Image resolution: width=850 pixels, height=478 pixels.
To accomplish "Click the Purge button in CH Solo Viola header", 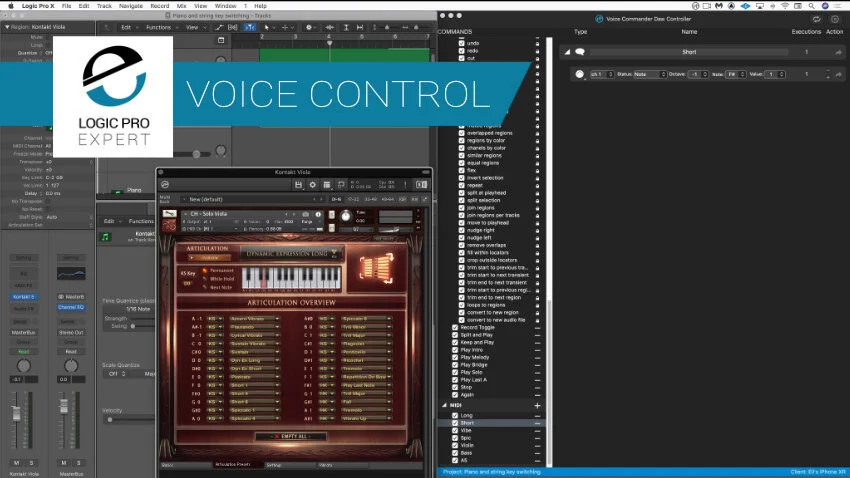I will pyautogui.click(x=307, y=222).
